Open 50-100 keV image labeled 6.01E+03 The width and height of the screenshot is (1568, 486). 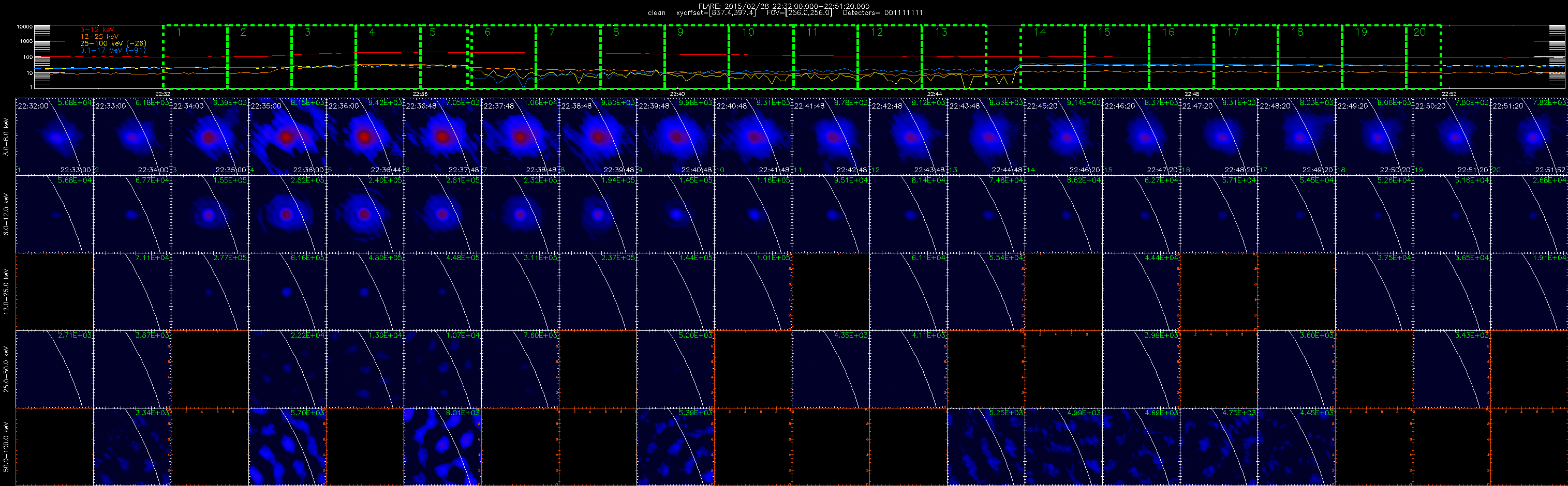coord(442,447)
